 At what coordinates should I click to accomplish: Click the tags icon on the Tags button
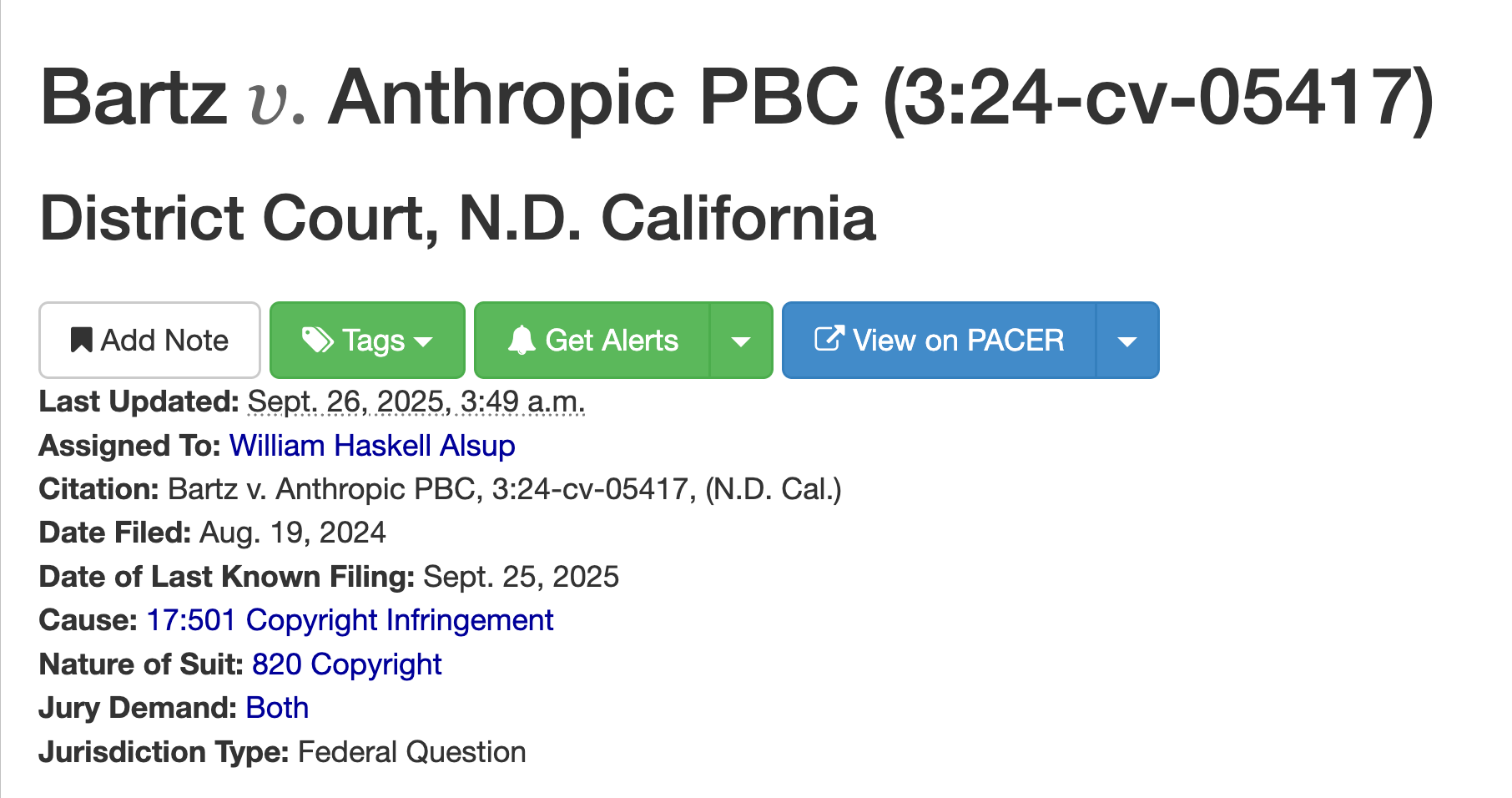click(317, 341)
